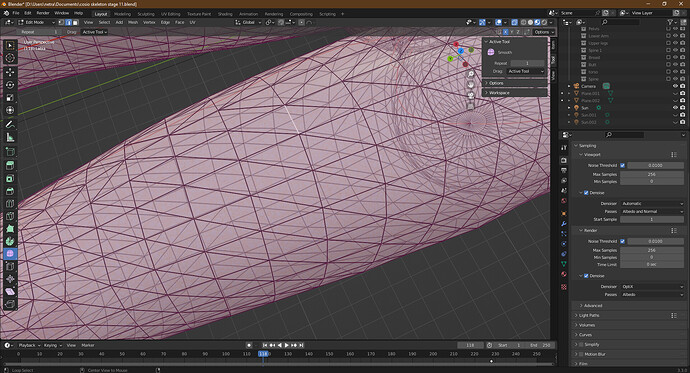690x373 pixels.
Task: Switch to solid viewport shading
Action: click(530, 22)
